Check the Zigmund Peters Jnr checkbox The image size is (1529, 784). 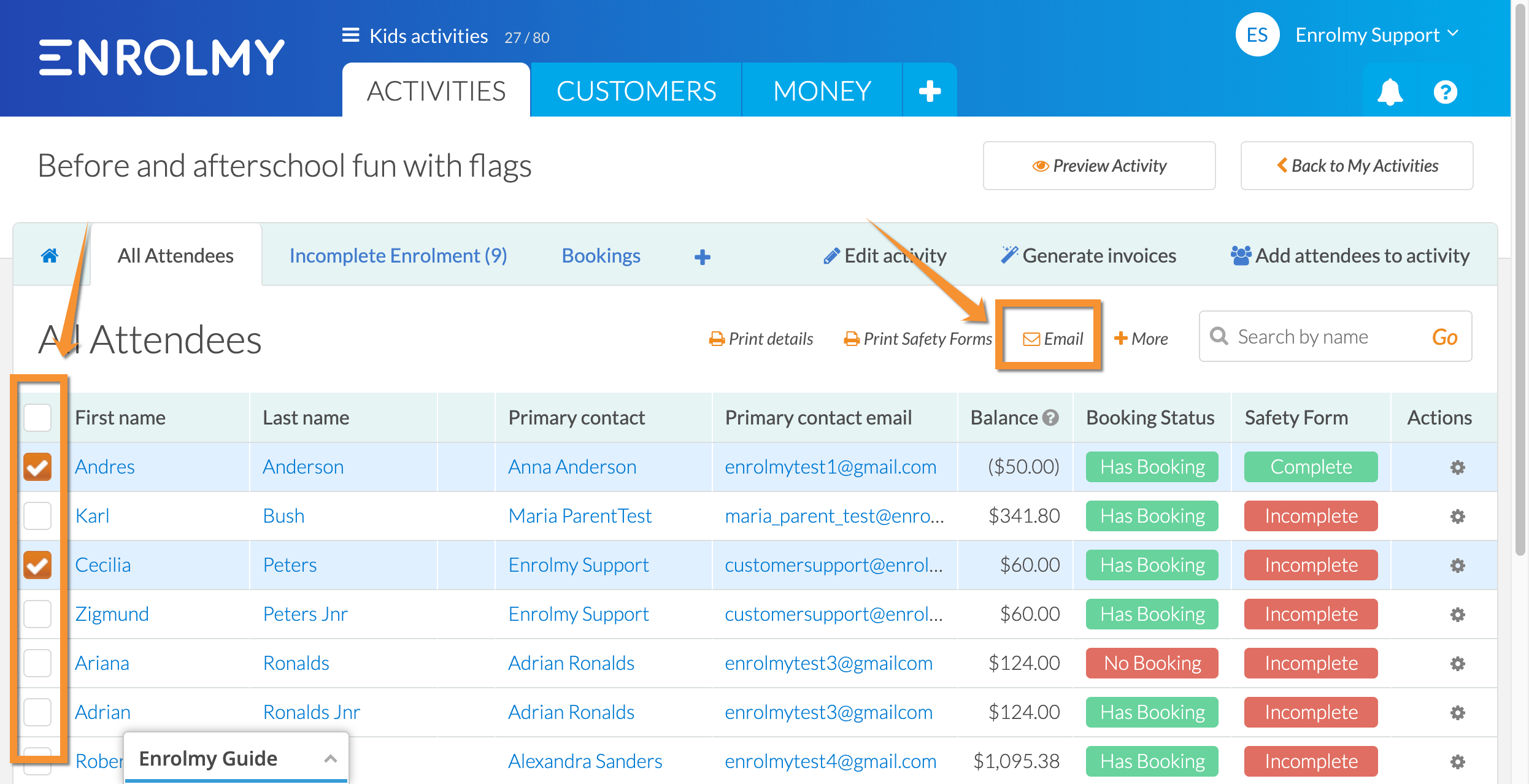point(37,614)
